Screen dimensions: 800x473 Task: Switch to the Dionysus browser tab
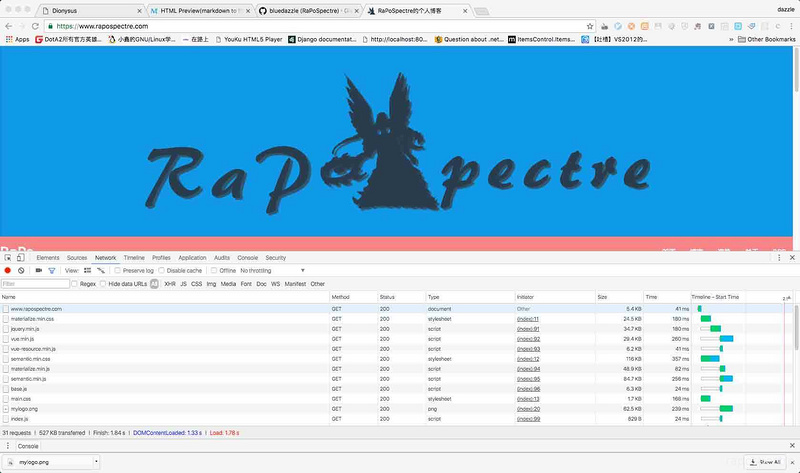coord(92,11)
